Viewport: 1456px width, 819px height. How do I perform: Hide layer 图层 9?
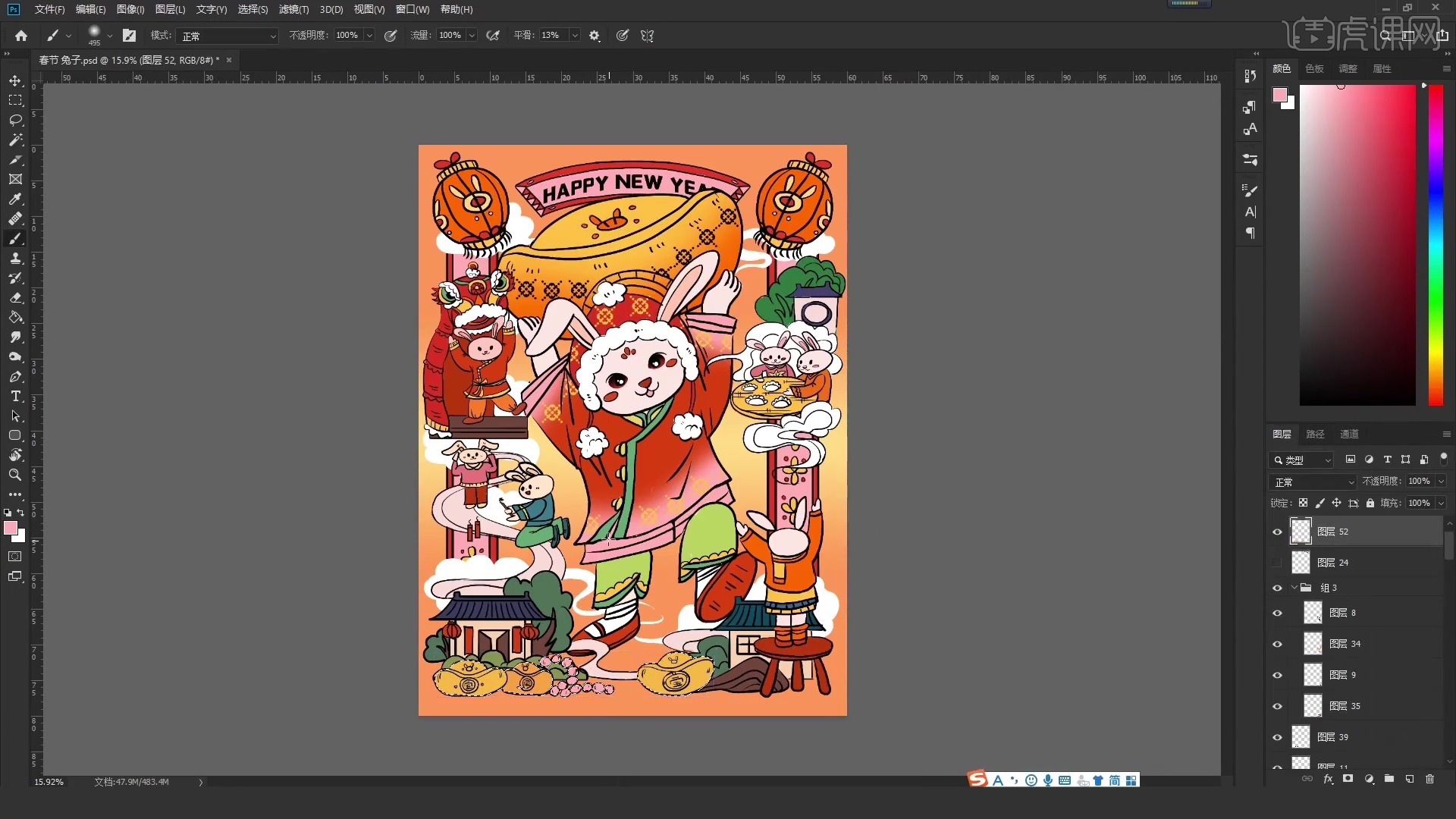(x=1277, y=675)
